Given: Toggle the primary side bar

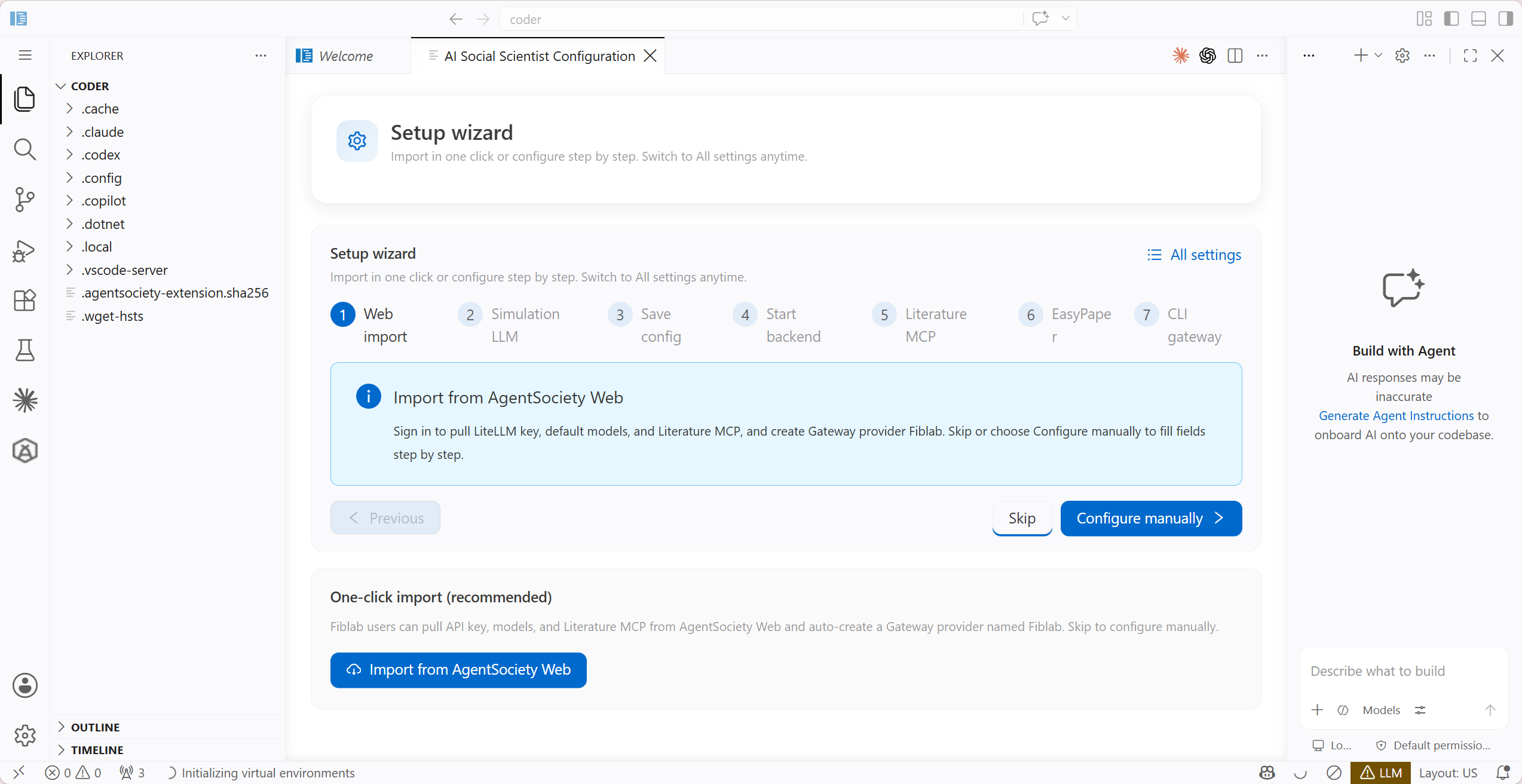Looking at the screenshot, I should [1451, 19].
